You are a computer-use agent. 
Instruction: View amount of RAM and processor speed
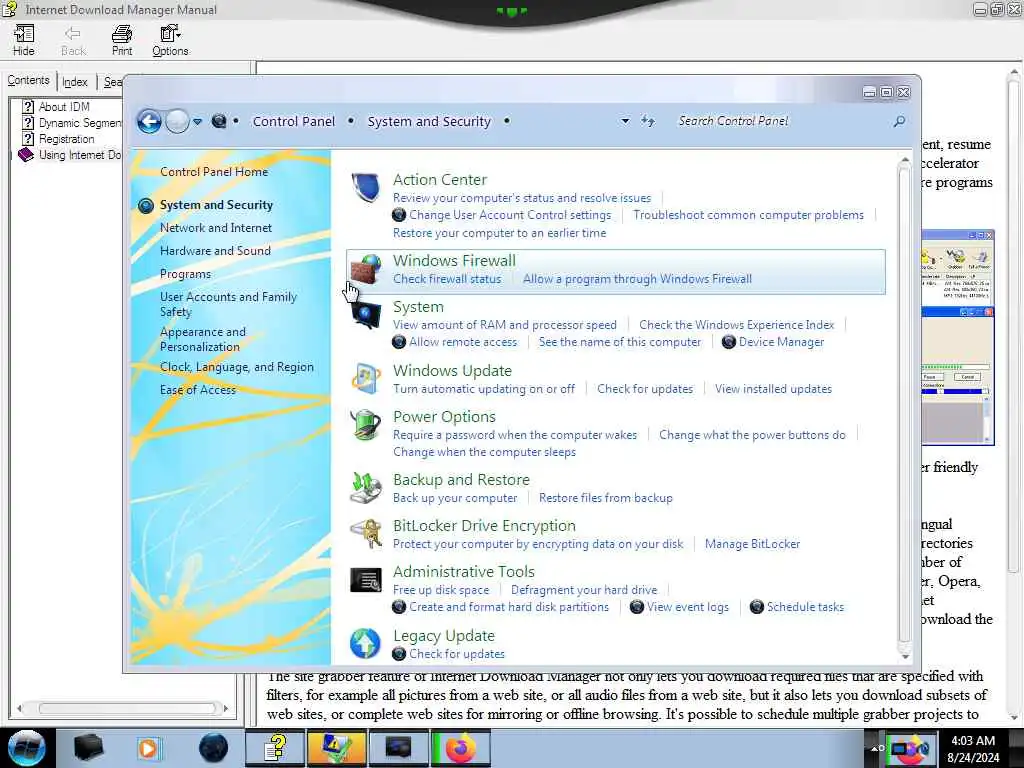pos(504,325)
